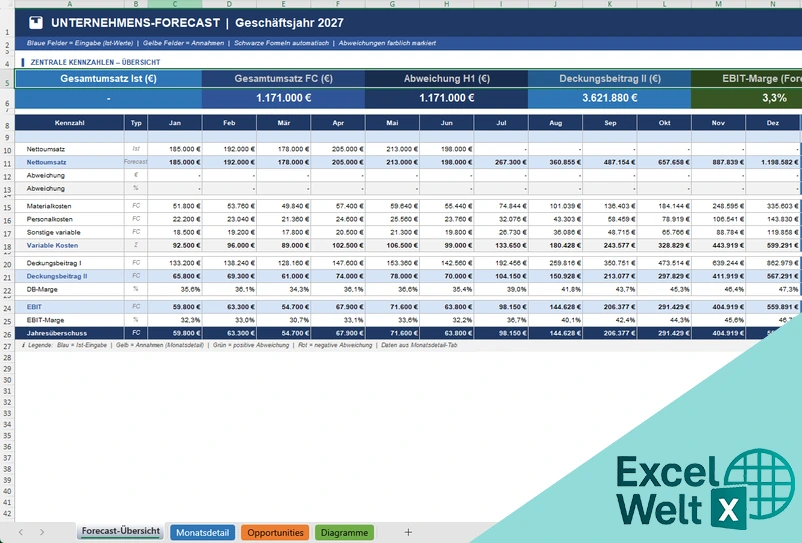Select the Jan month header cell
The image size is (802, 543).
(175, 123)
